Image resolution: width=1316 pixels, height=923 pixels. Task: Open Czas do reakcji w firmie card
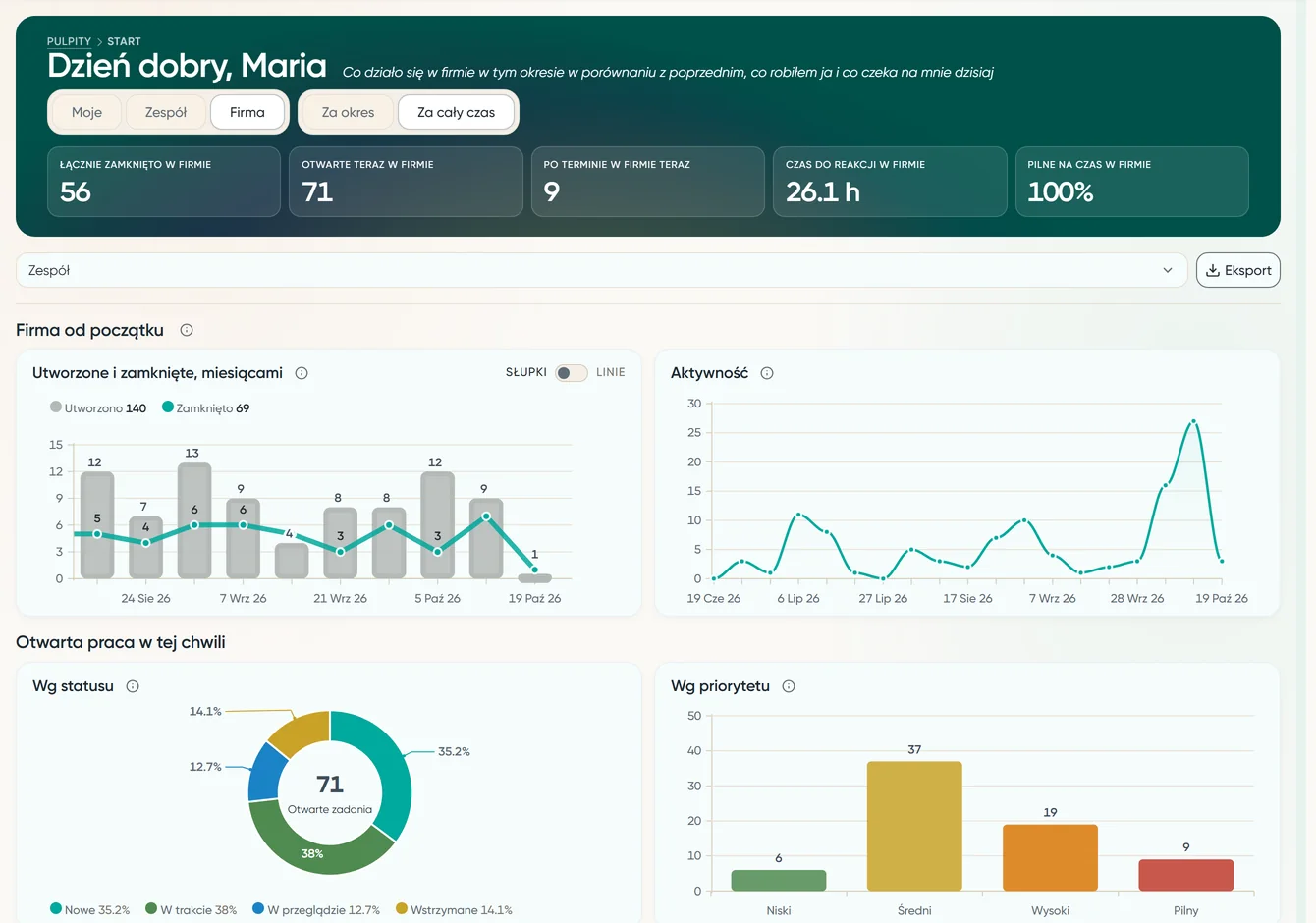click(890, 182)
